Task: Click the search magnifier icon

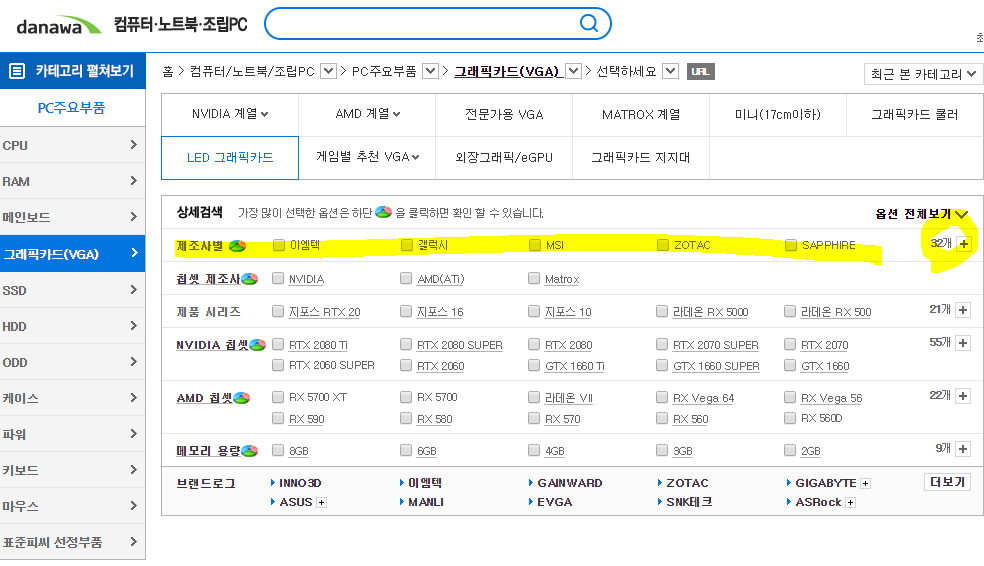Action: pyautogui.click(x=589, y=23)
